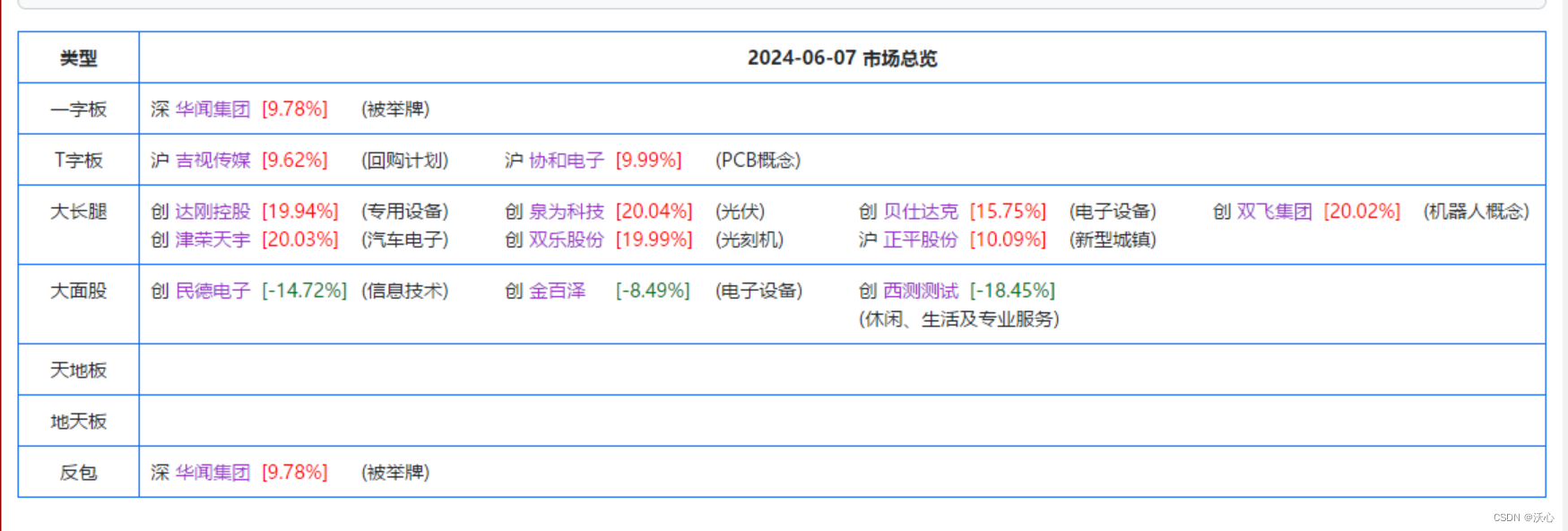The image size is (1568, 531).
Task: Open 双乐股份 stock link
Action: pyautogui.click(x=567, y=240)
